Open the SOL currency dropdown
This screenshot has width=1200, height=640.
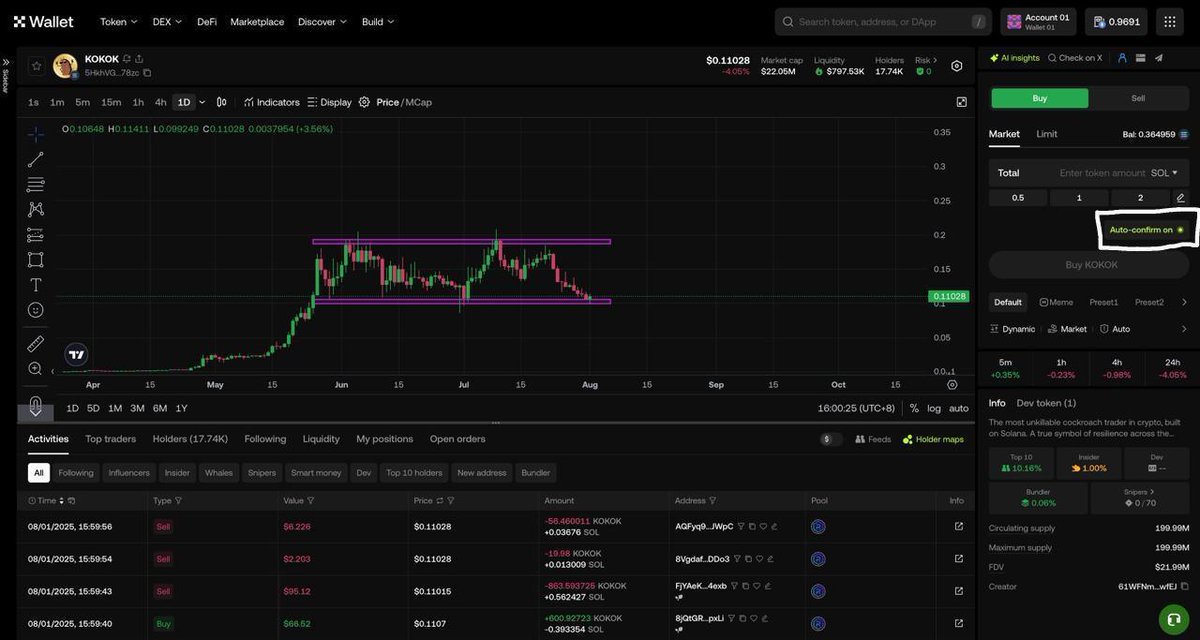[1164, 173]
